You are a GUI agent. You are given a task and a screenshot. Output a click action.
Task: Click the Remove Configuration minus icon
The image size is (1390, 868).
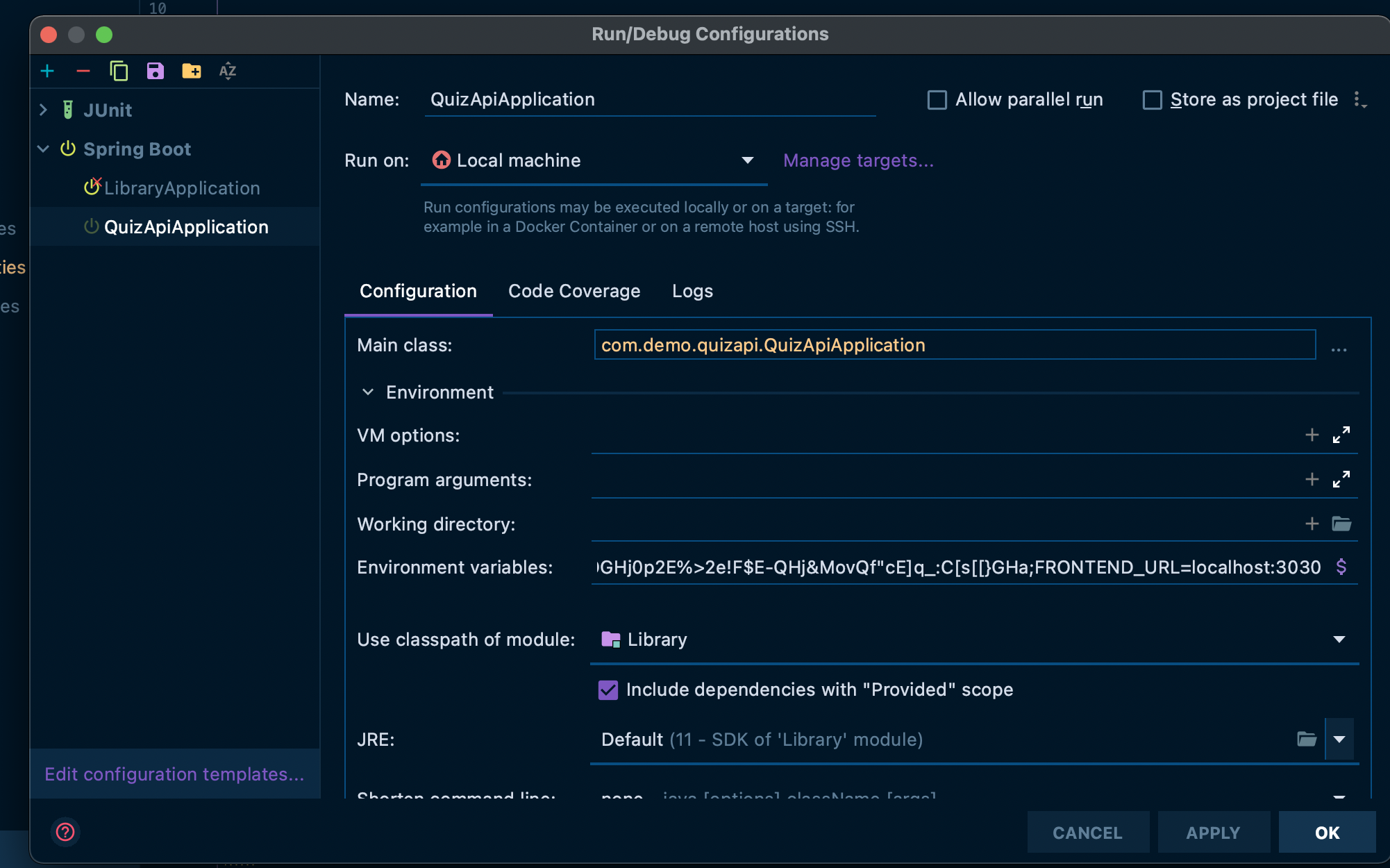(83, 72)
